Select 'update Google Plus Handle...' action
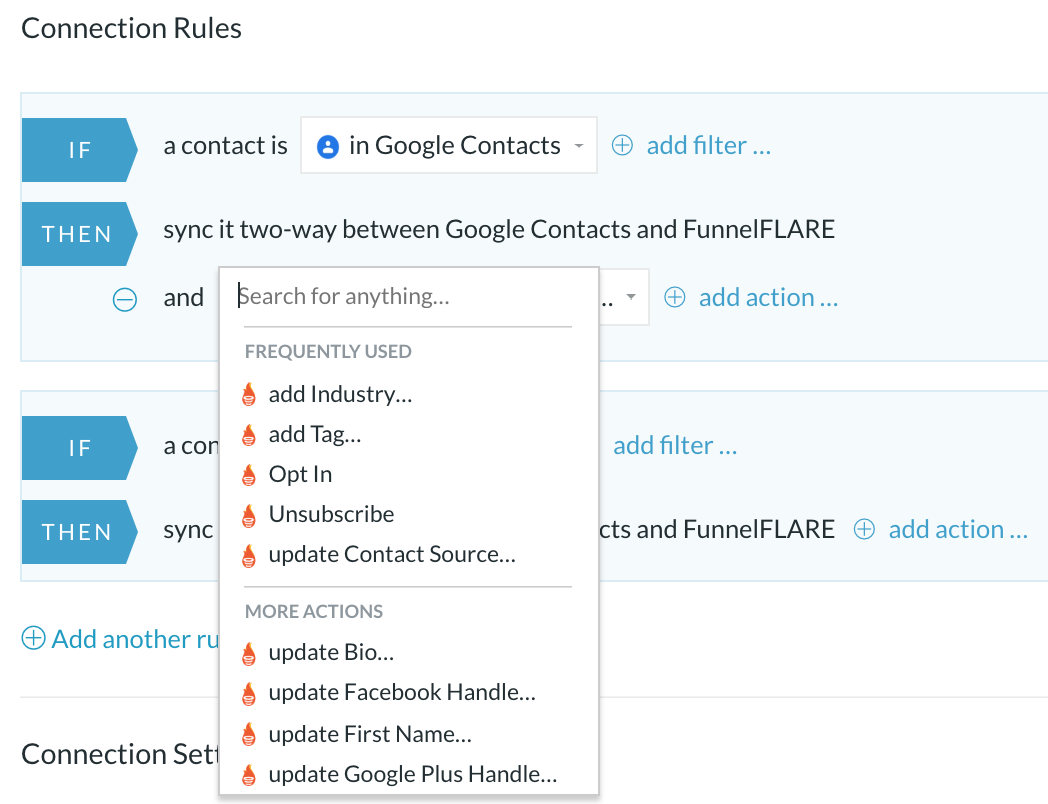Image resolution: width=1048 pixels, height=804 pixels. [413, 775]
